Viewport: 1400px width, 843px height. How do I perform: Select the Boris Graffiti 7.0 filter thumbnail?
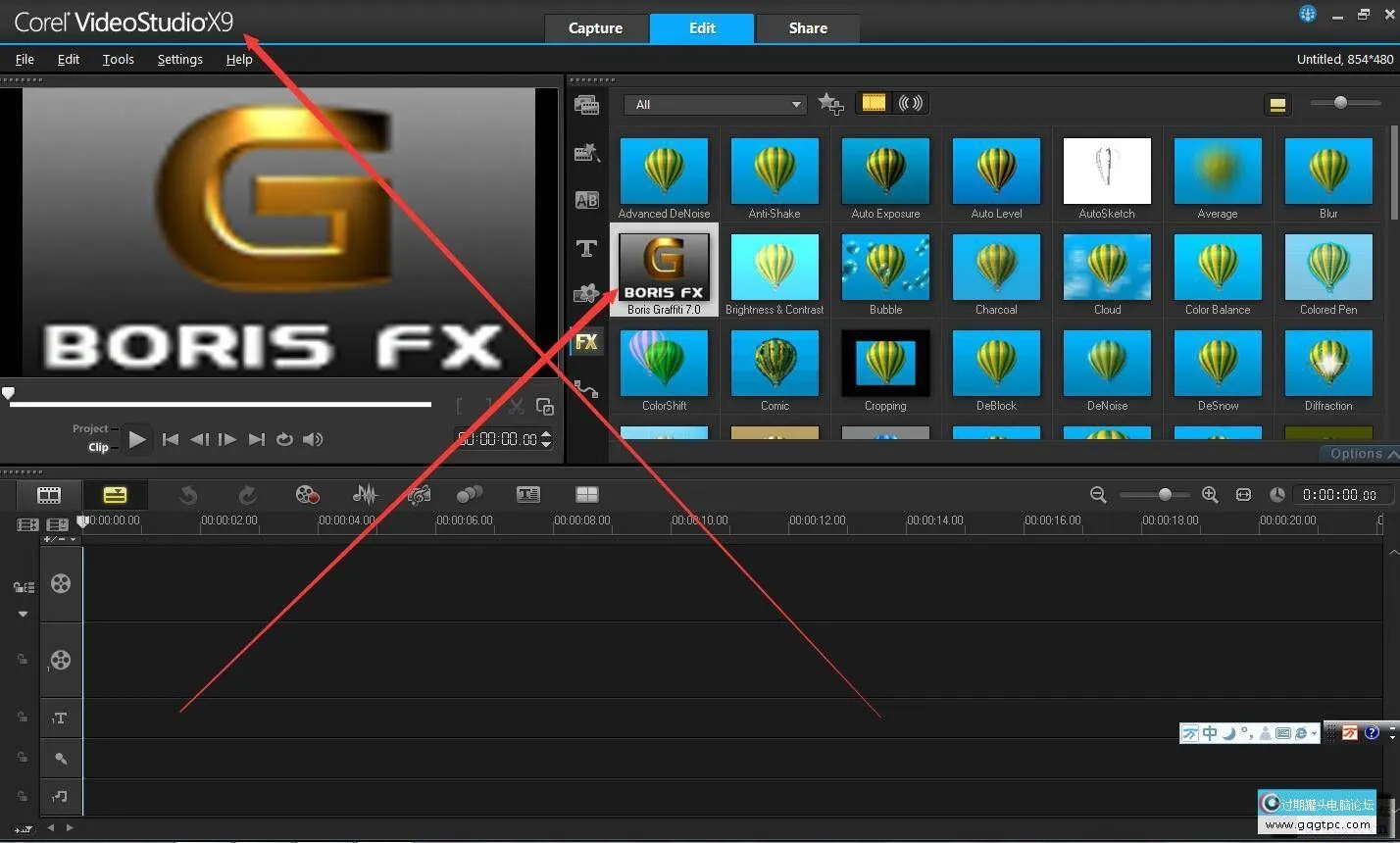(x=664, y=269)
